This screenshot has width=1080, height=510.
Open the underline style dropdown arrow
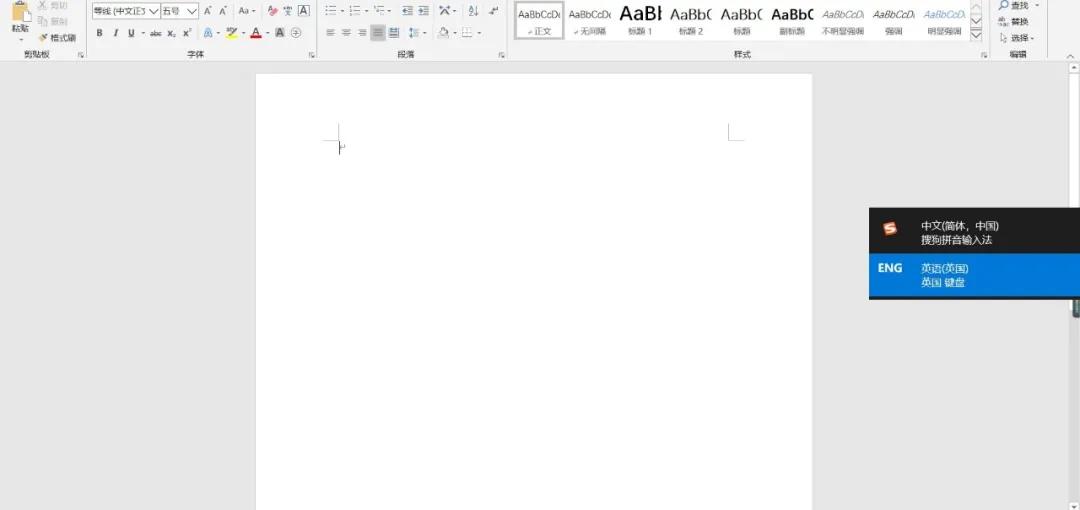coord(143,33)
